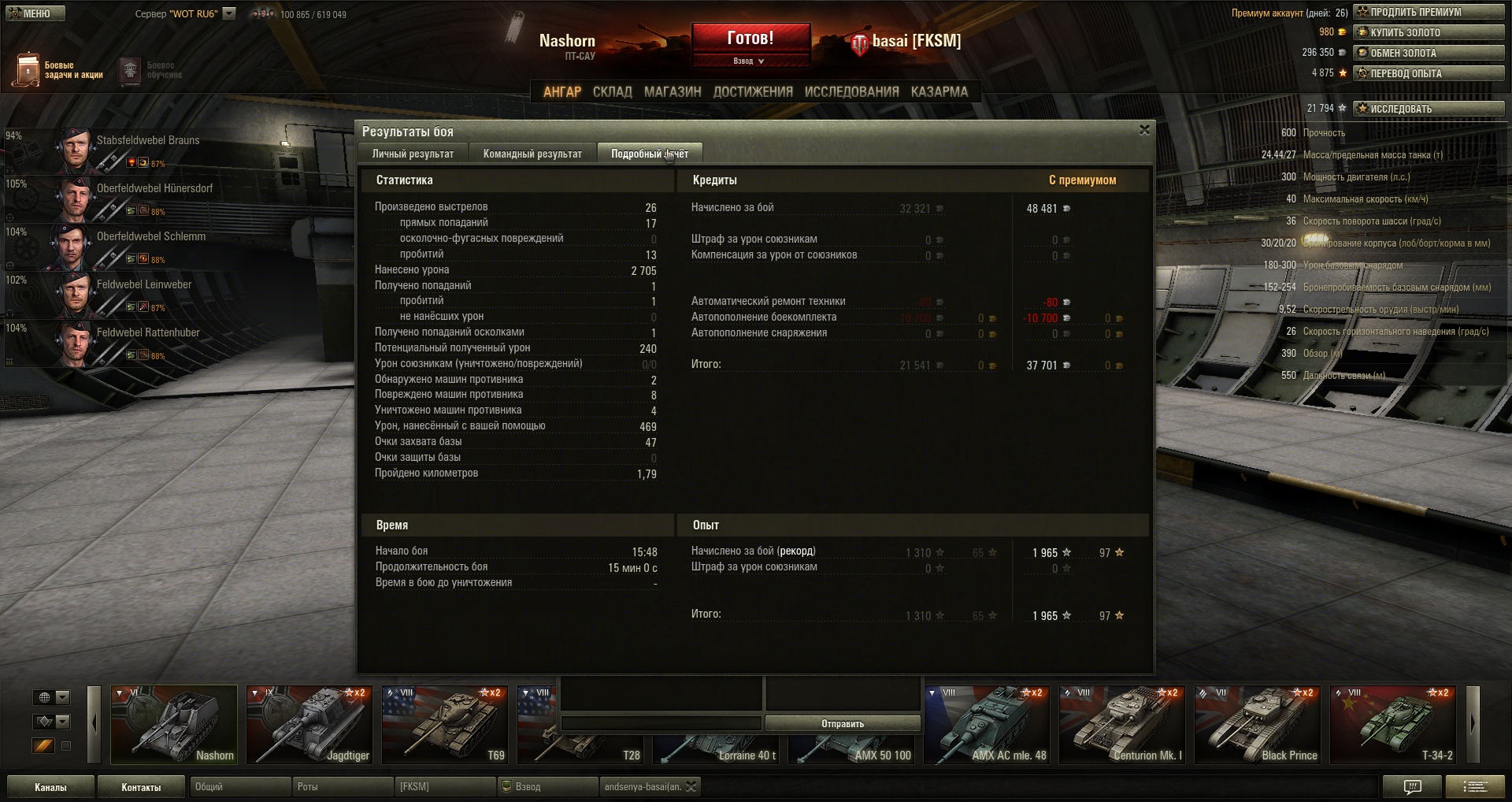
Task: Switch to the Взвод chat channel
Action: coord(547,786)
